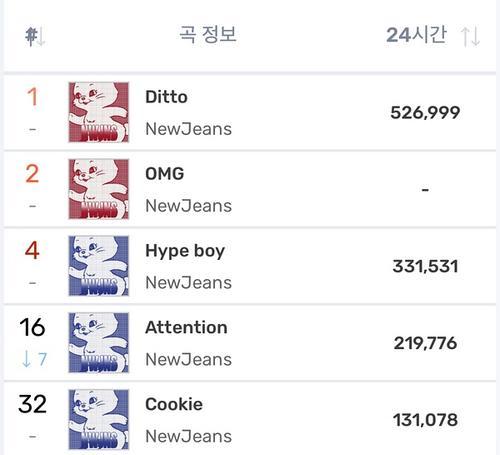Screen dimensions: 500x455
Task: Click the 곡 정보 column header
Action: 208,34
